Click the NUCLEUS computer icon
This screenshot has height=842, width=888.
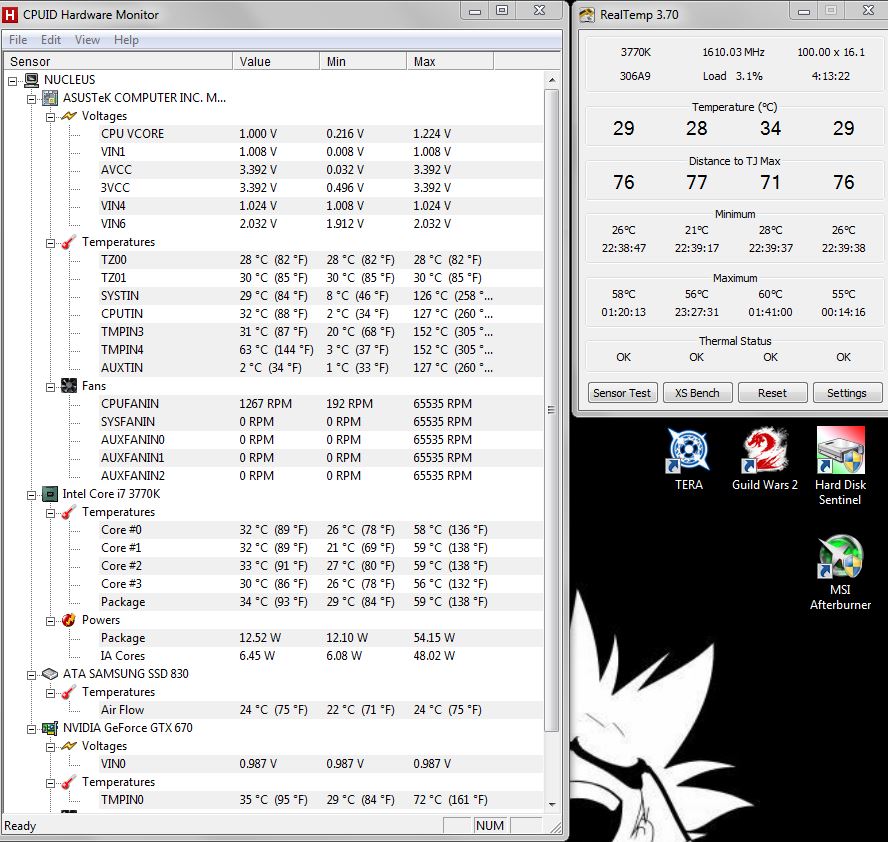[32, 80]
